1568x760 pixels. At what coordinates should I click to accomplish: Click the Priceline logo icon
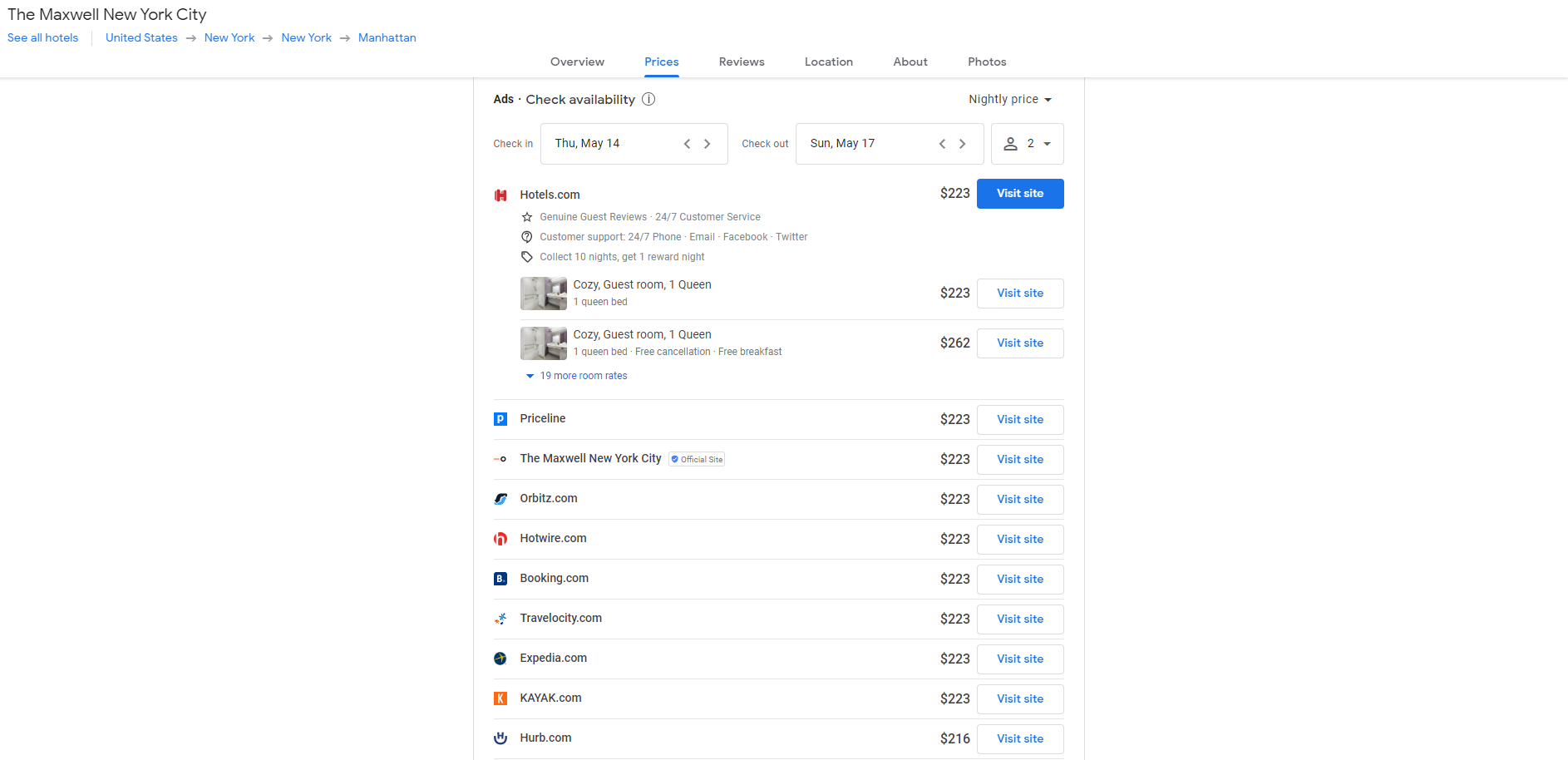(x=500, y=419)
